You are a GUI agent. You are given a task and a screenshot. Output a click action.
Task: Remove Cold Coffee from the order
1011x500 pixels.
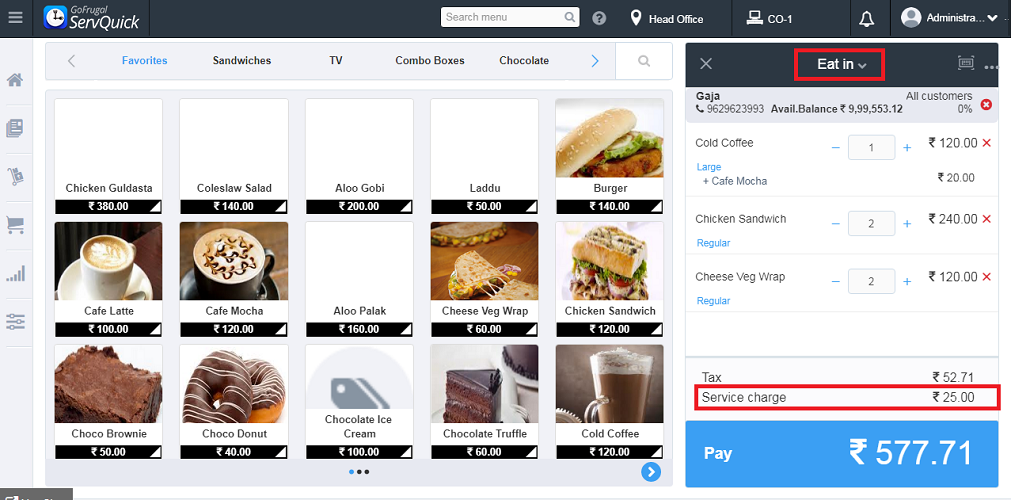(986, 143)
